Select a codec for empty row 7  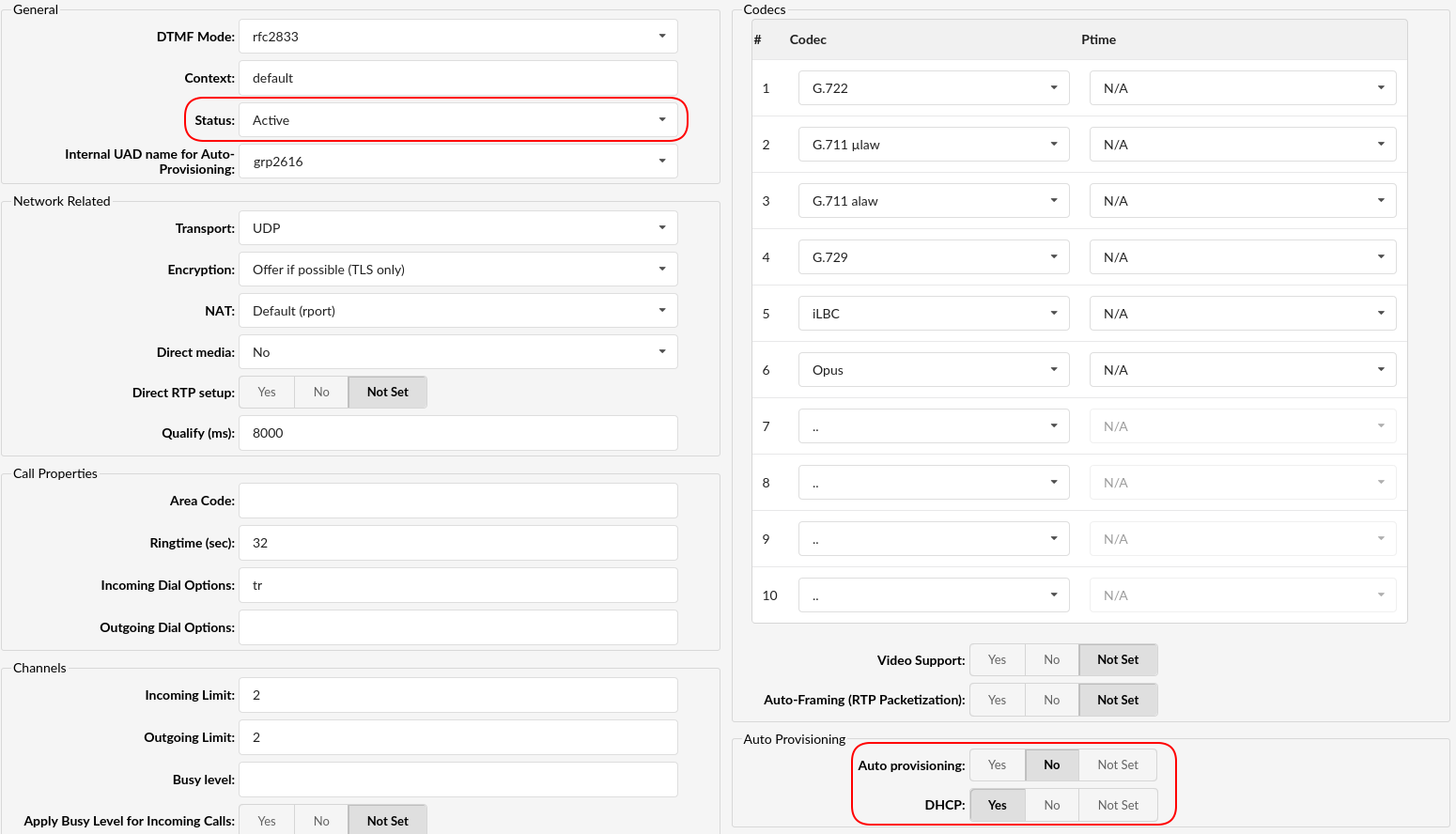pyautogui.click(x=933, y=426)
